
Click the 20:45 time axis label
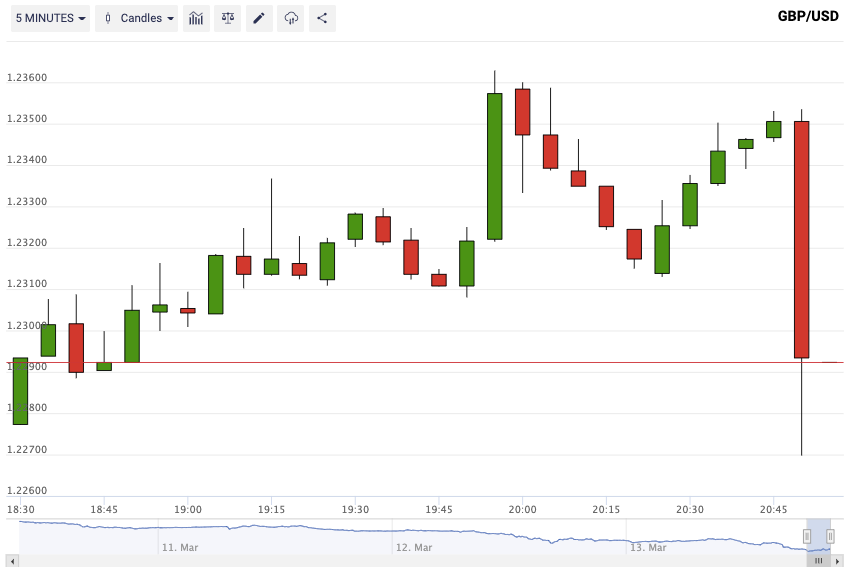(773, 510)
